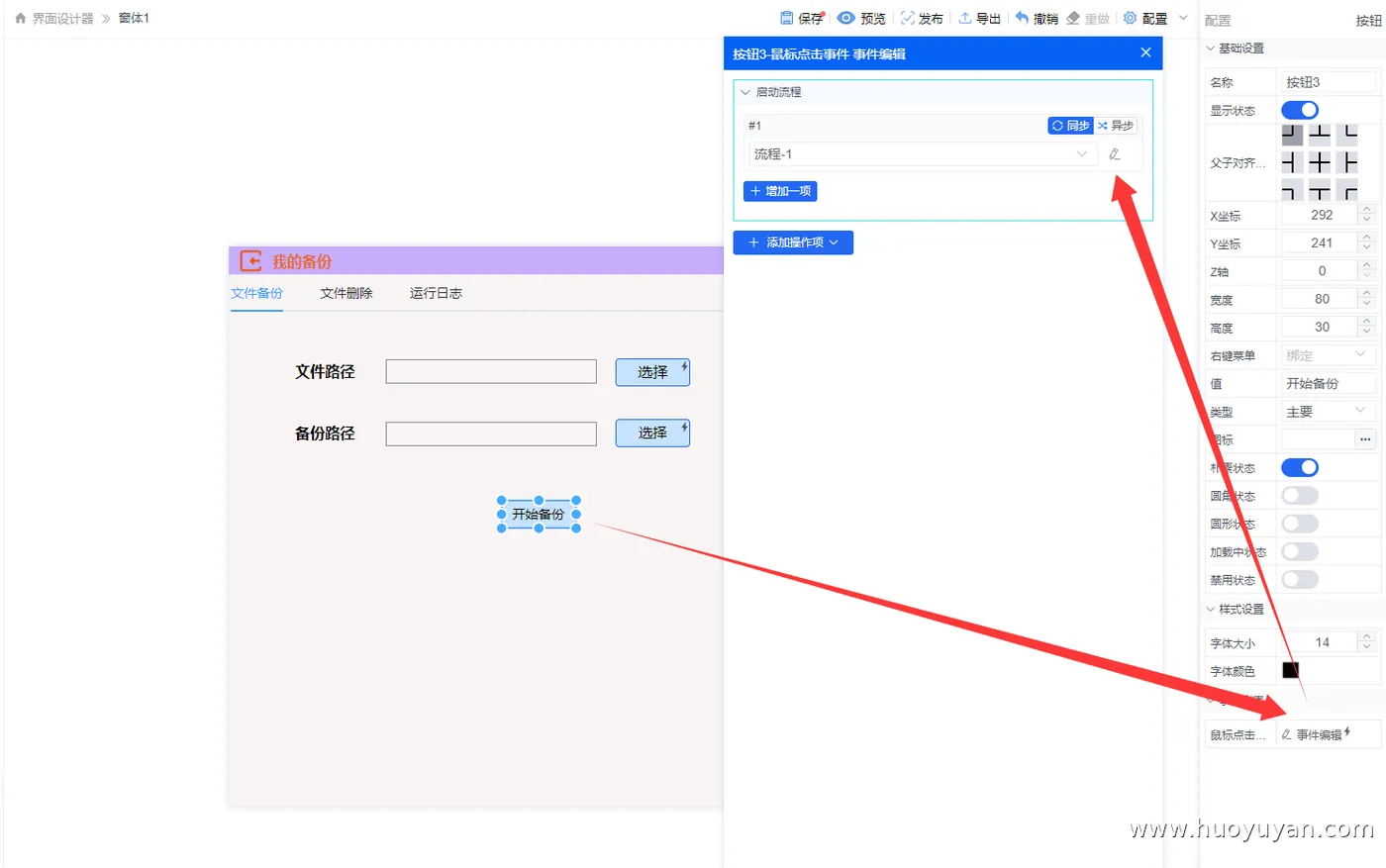Open the Config (配置) gear icon
The height and width of the screenshot is (868, 1386).
click(1132, 18)
